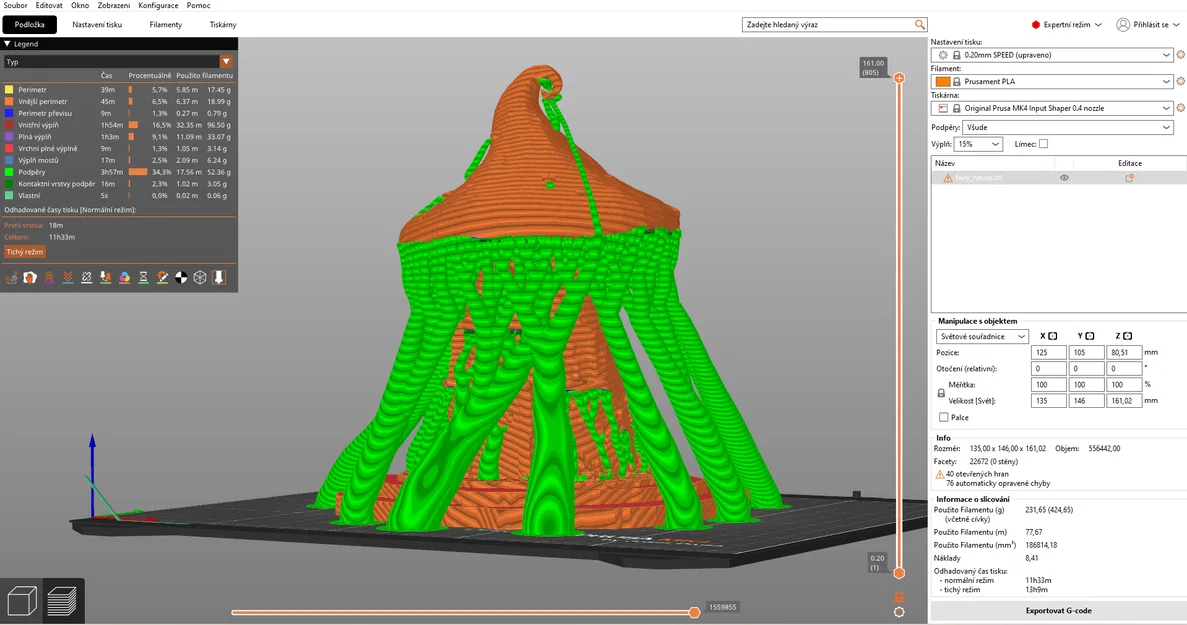Click Tichý režim button
This screenshot has height=625, width=1187.
[25, 252]
